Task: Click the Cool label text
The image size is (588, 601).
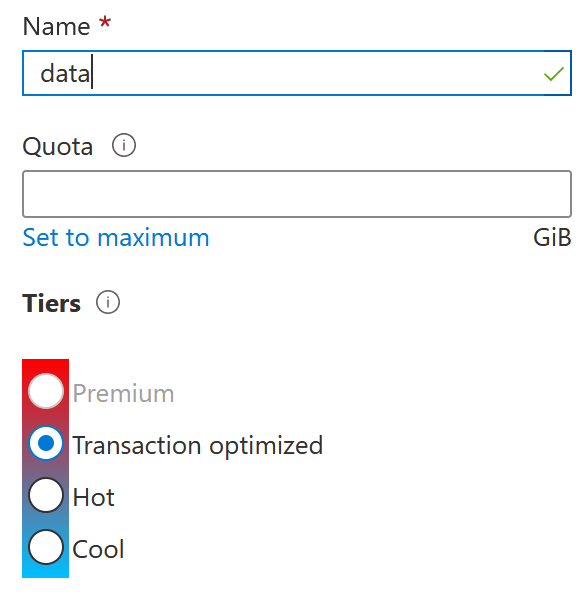Action: [98, 549]
